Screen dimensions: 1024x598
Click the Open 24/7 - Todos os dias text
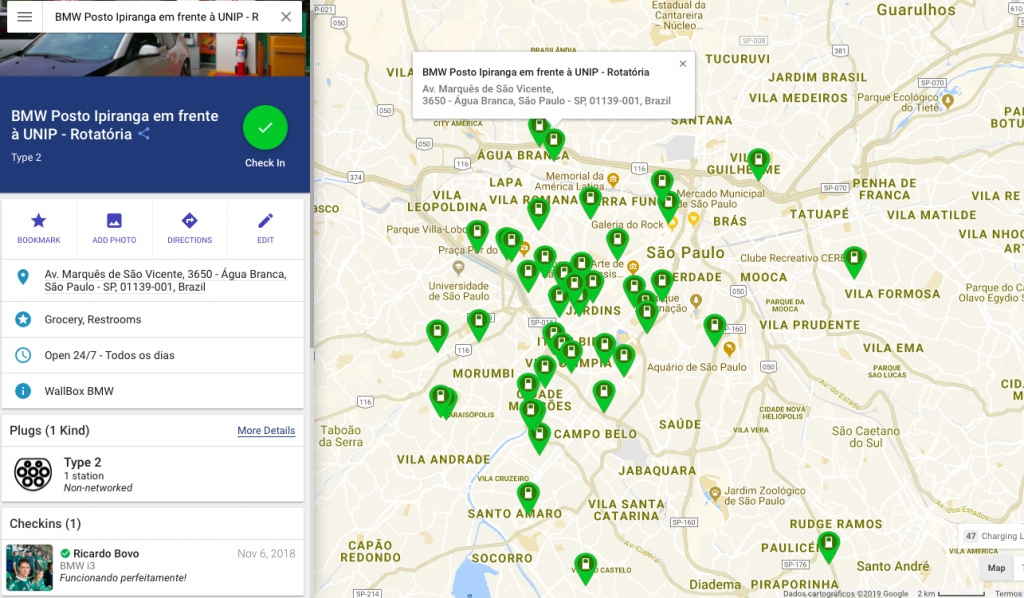(x=109, y=355)
